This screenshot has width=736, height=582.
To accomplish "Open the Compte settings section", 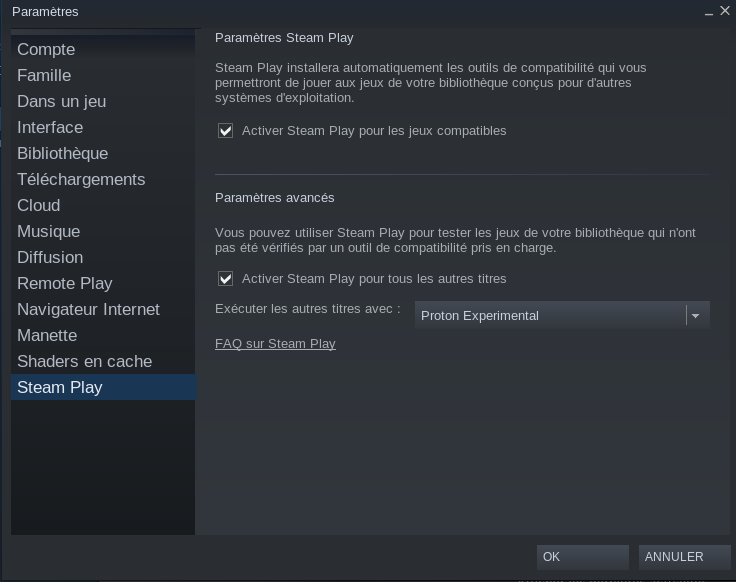I will [x=46, y=49].
